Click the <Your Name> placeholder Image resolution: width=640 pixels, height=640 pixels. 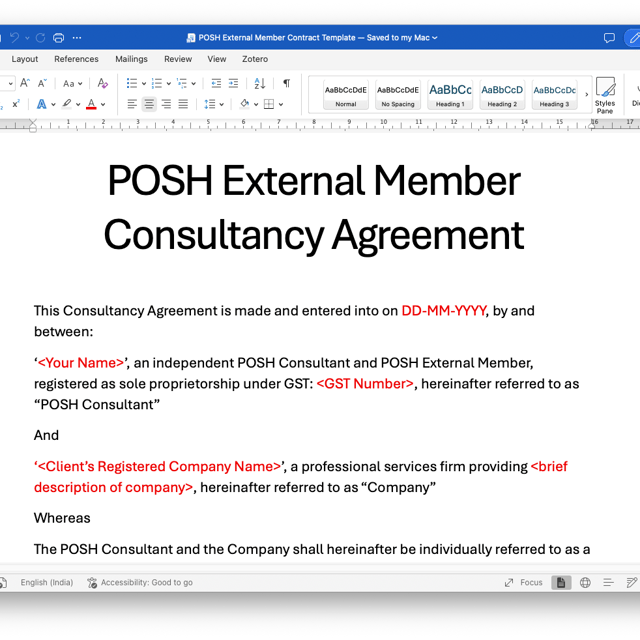pyautogui.click(x=80, y=363)
